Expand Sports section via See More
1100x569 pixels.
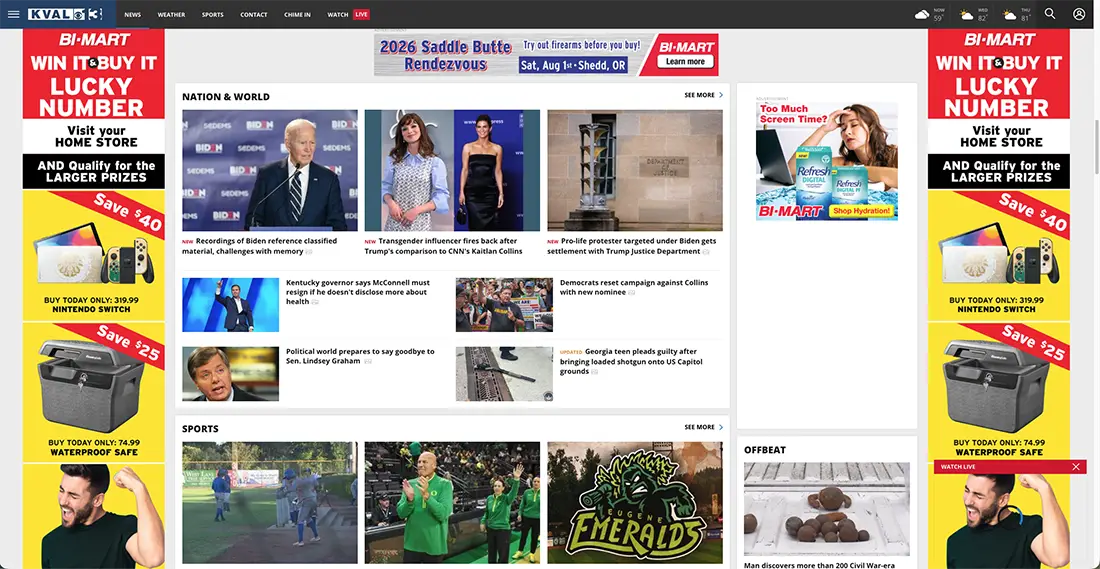pyautogui.click(x=704, y=427)
